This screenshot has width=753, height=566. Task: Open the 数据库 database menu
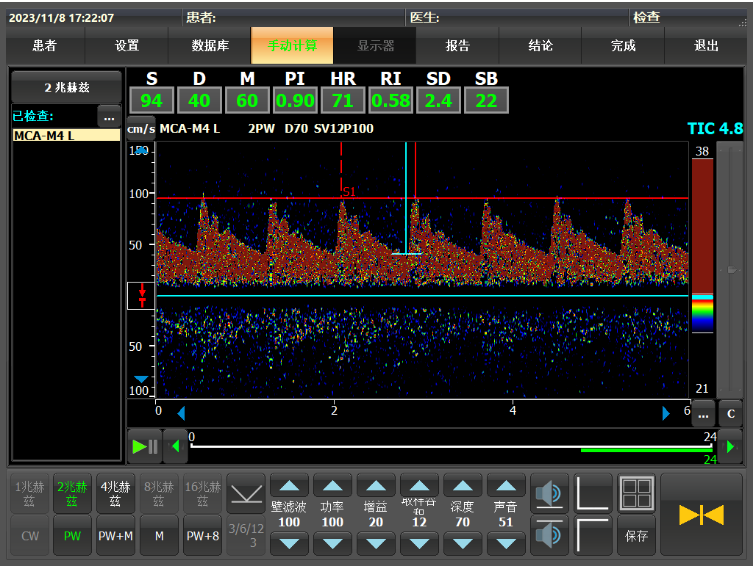(210, 46)
